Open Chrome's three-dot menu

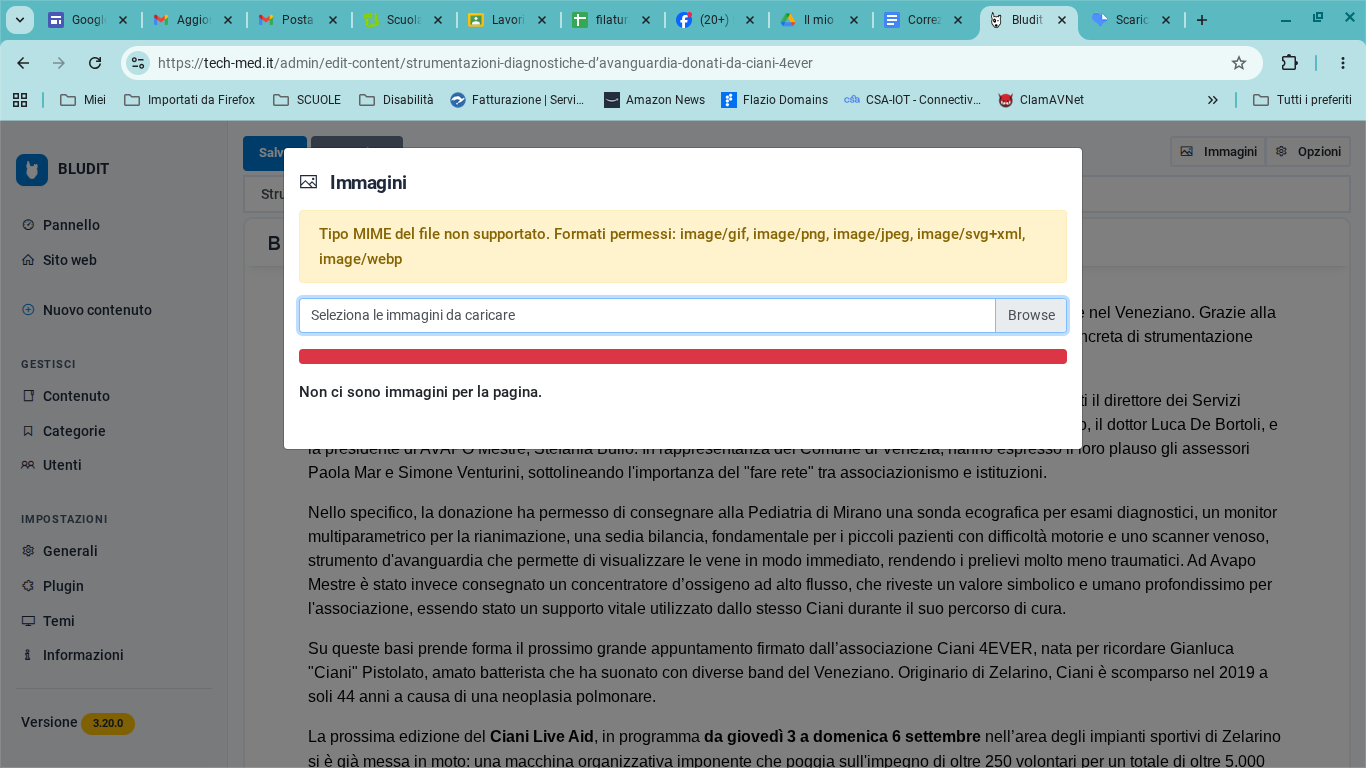tap(1344, 62)
